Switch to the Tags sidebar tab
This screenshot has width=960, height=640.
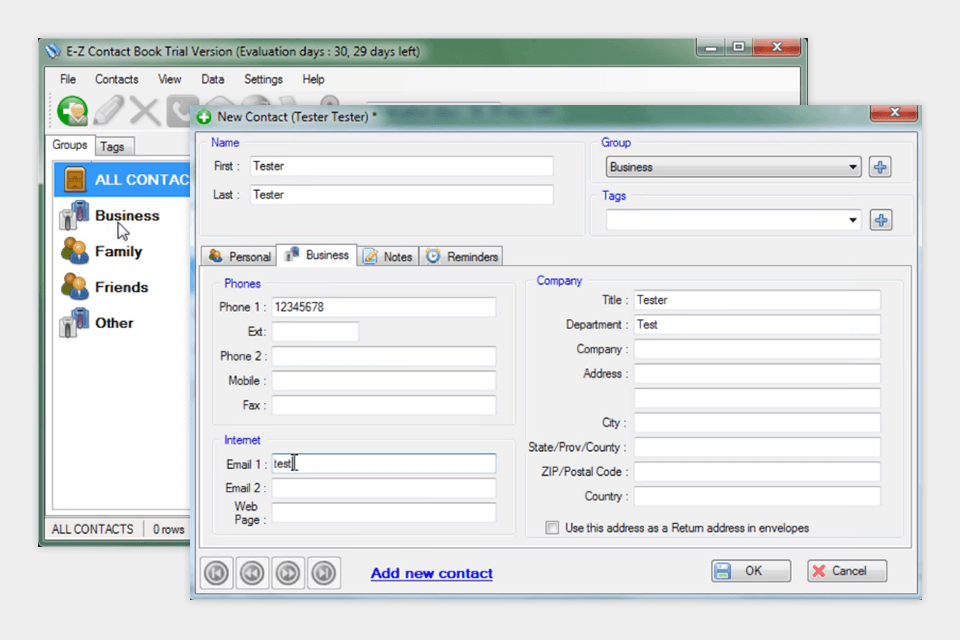tap(113, 146)
